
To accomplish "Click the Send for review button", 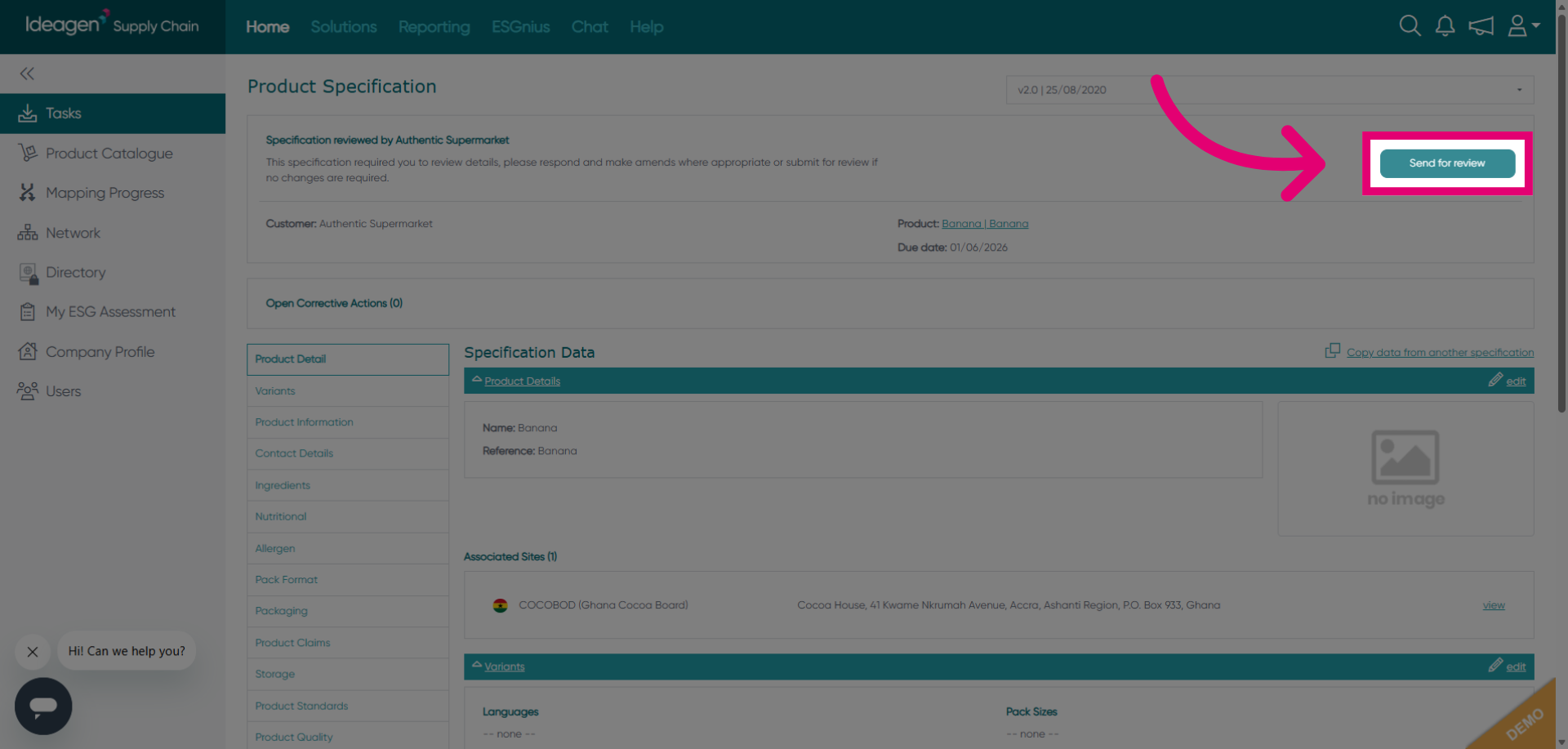I will [1447, 163].
